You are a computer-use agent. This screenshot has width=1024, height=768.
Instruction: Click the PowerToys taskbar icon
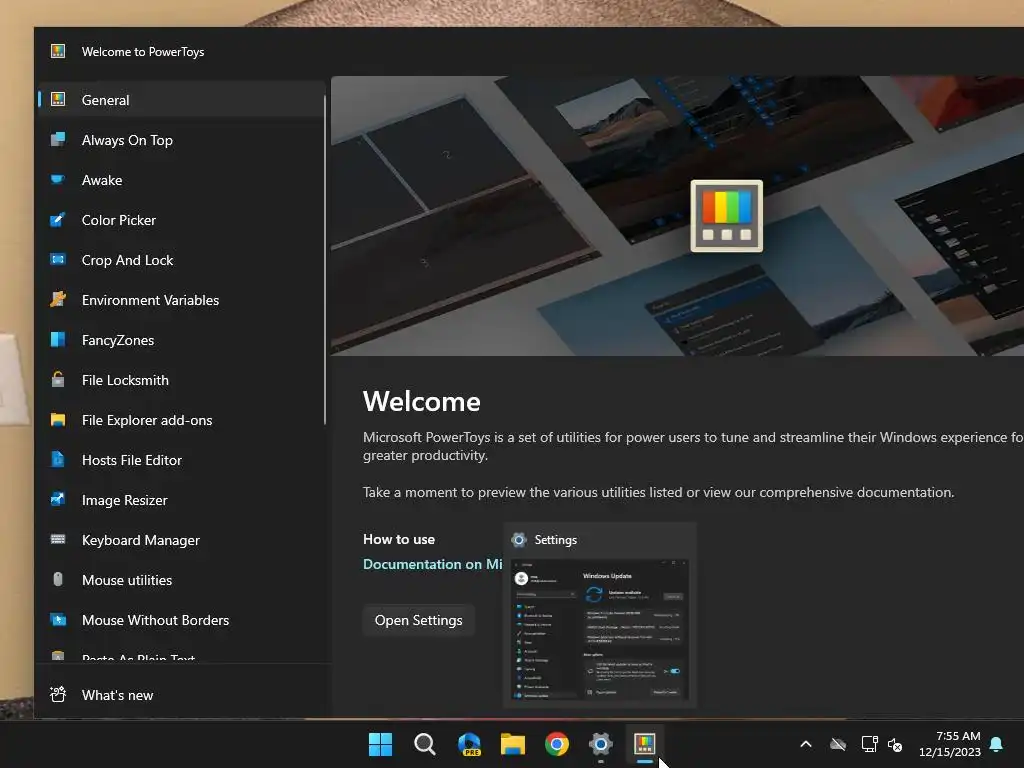point(645,744)
